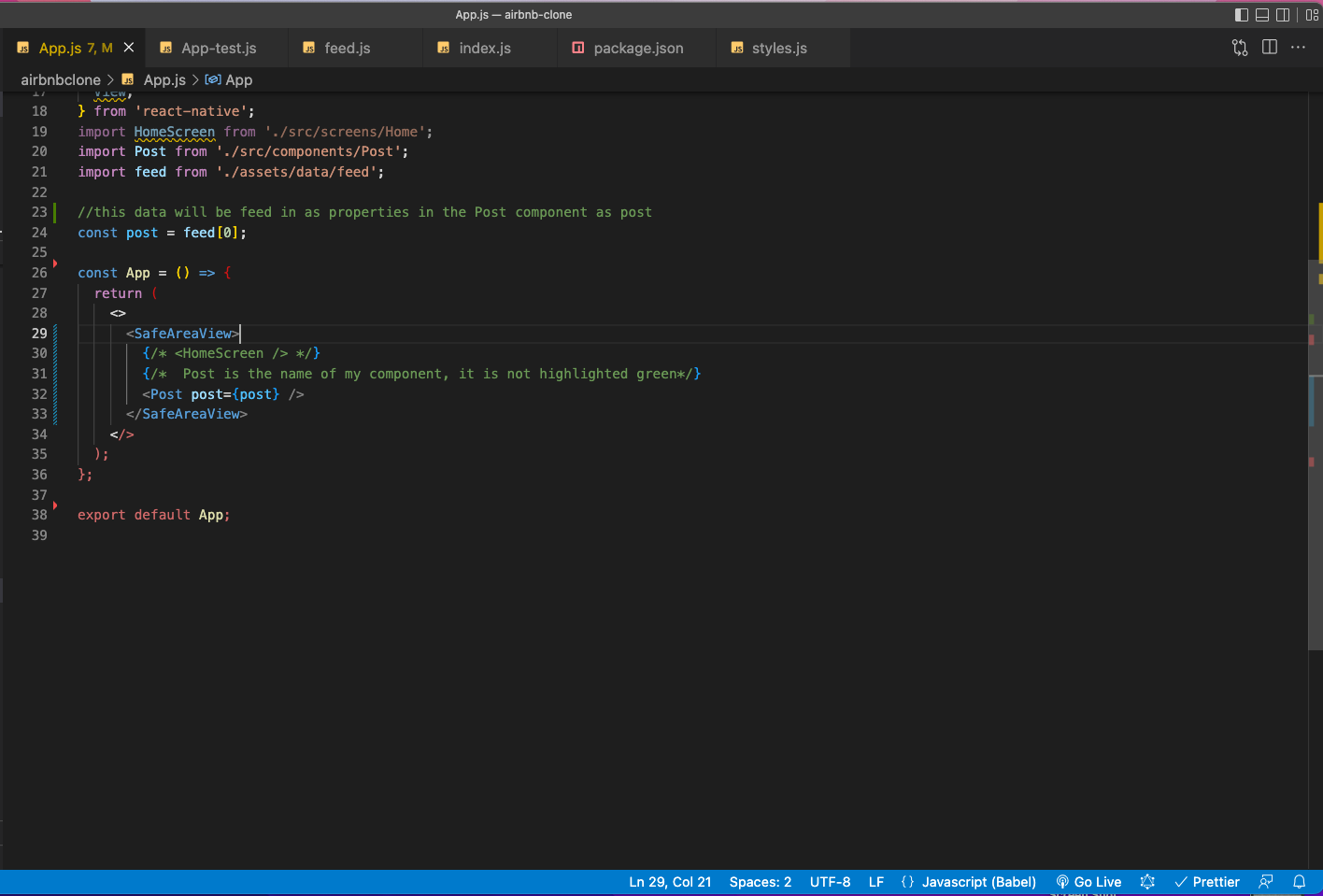Change file encoding UTF-8
The height and width of the screenshot is (896, 1323).
pos(830,882)
